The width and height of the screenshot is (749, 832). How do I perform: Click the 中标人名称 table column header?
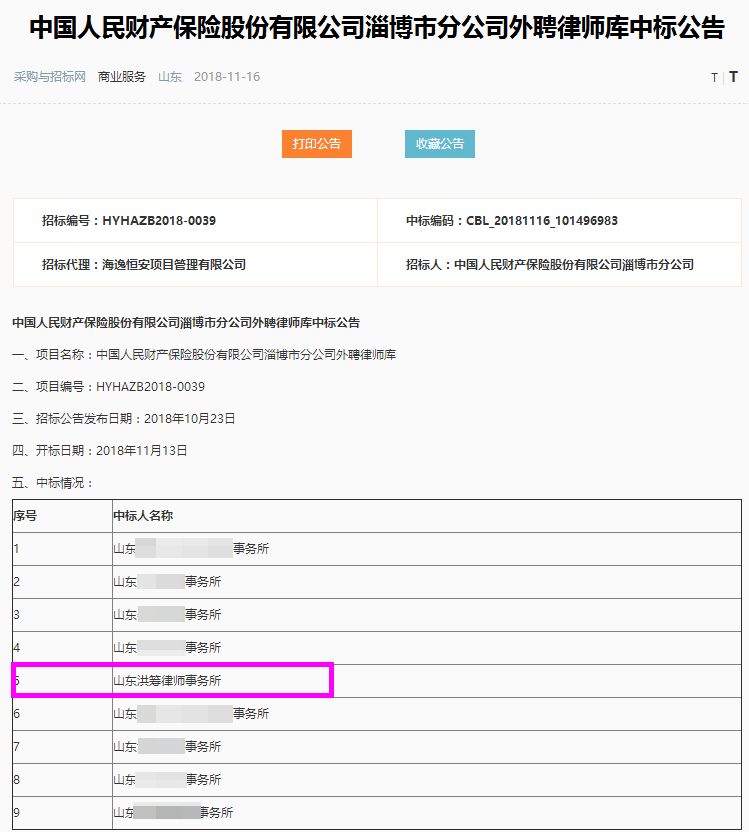pos(143,516)
